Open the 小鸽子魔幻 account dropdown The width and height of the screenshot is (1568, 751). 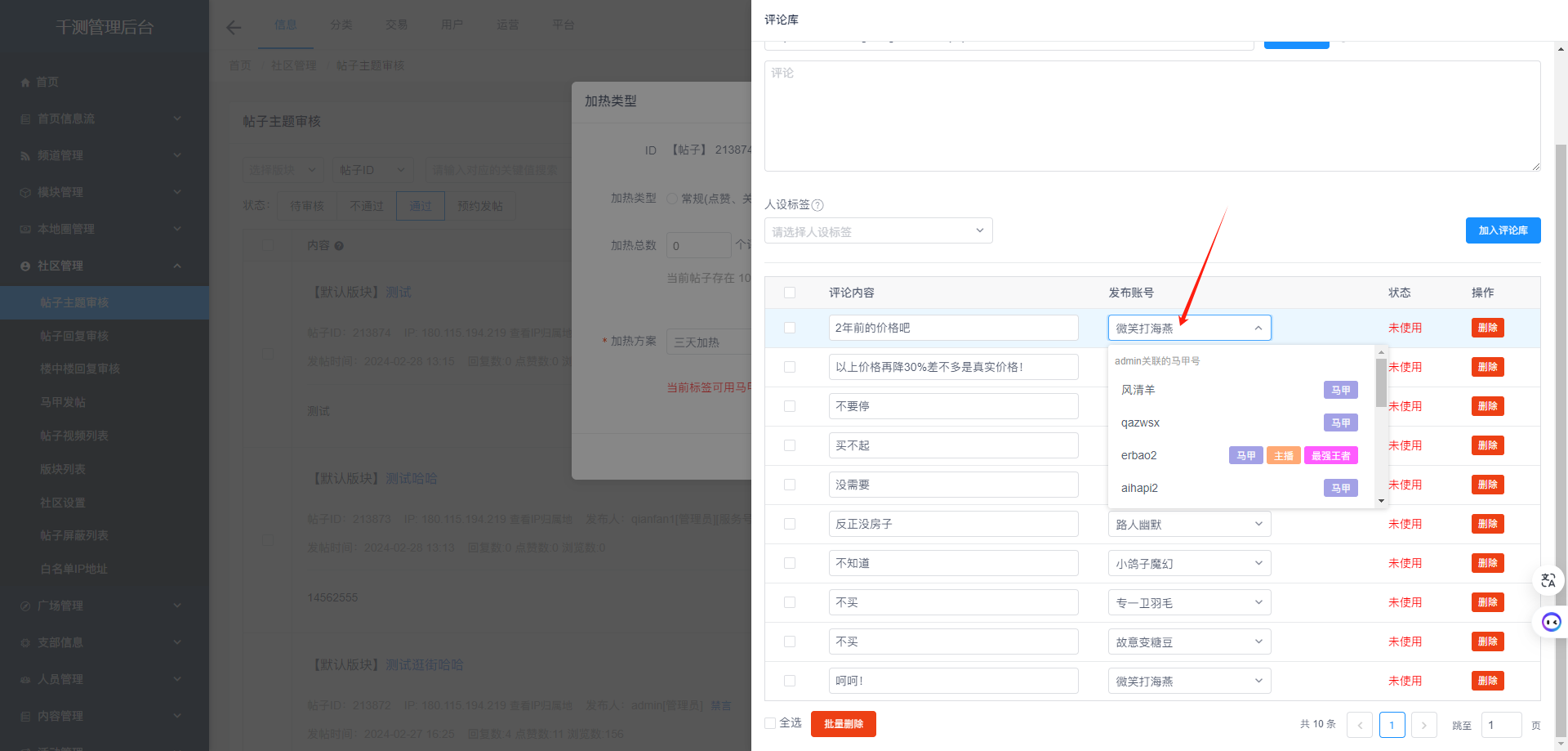tap(1189, 563)
